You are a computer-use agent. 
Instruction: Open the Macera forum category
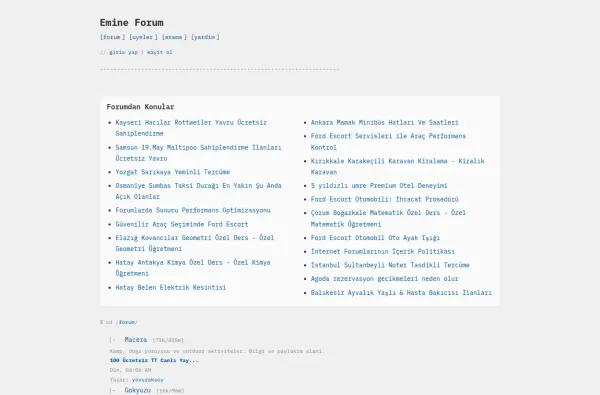click(x=136, y=340)
